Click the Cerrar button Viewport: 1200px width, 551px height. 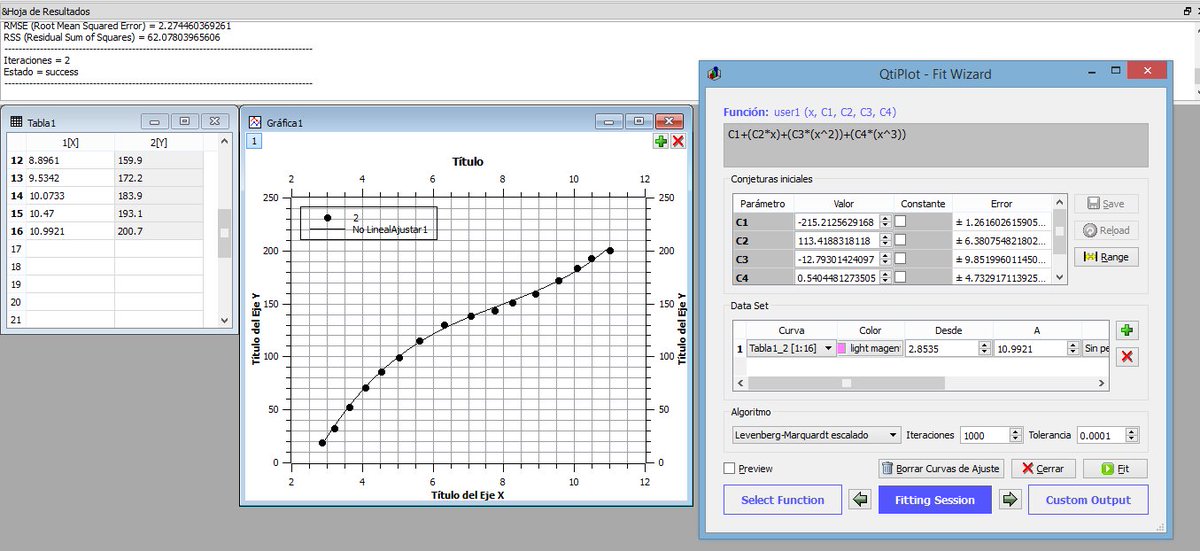[x=1043, y=468]
